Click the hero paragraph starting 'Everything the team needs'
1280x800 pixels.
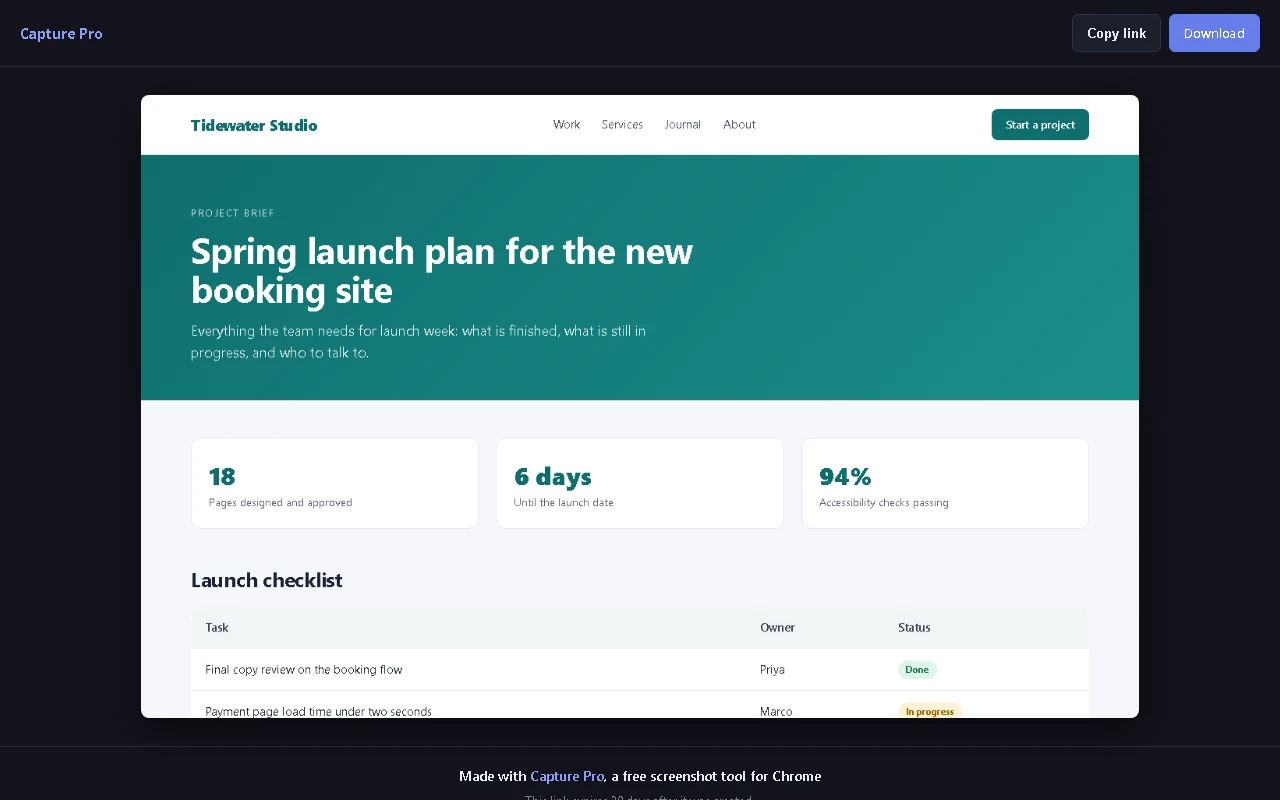(x=418, y=341)
